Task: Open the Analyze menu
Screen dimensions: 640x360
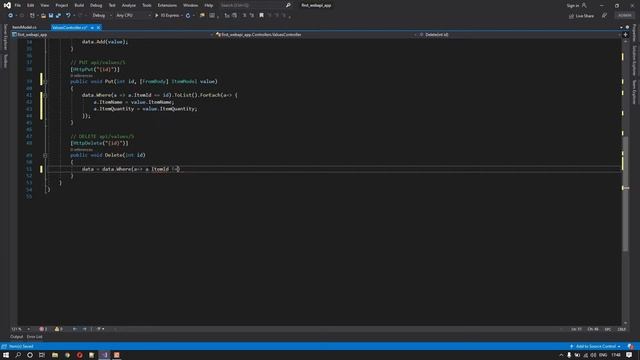Action: 129,5
